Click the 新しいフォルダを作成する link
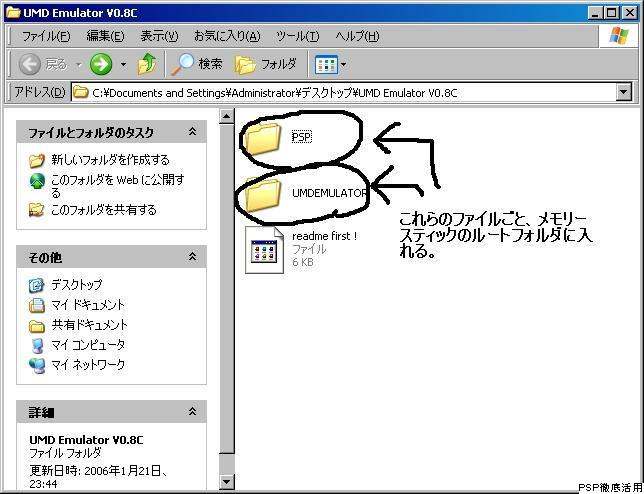644x494 pixels. 110,160
